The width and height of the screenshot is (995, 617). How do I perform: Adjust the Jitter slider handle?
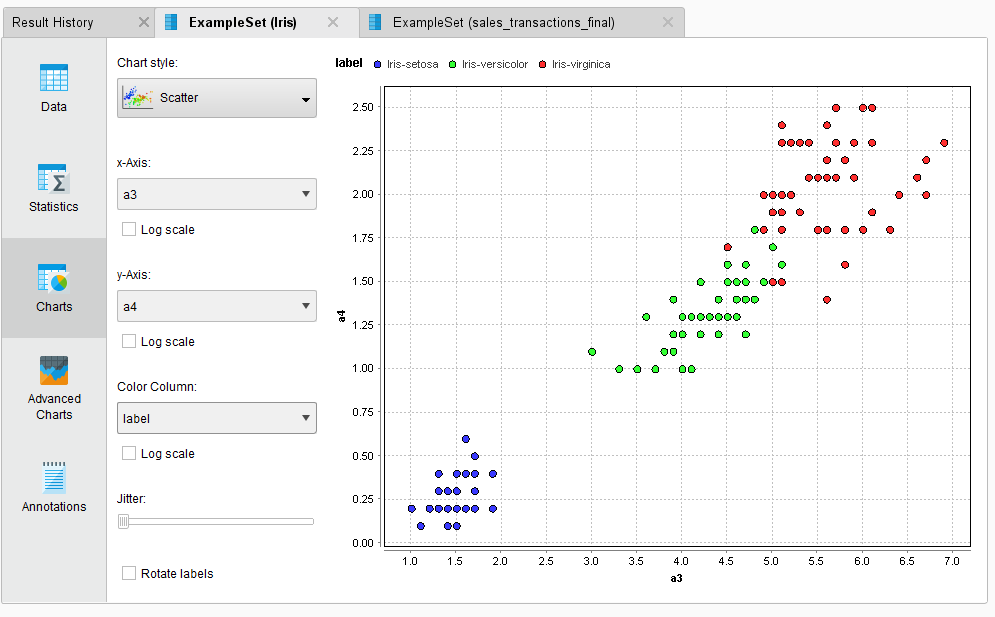coord(122,521)
